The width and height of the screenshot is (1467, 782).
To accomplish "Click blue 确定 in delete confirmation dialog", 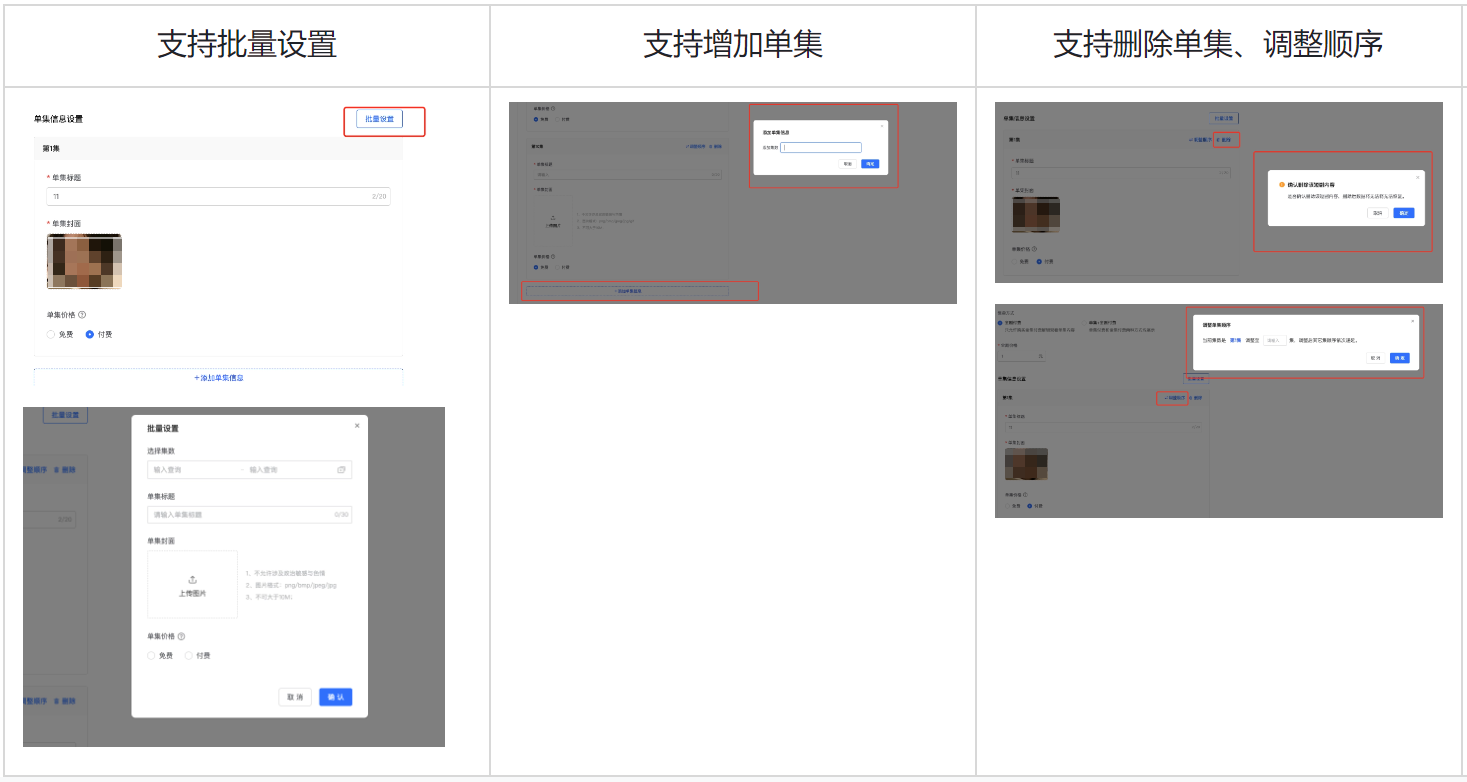I will coord(1404,213).
